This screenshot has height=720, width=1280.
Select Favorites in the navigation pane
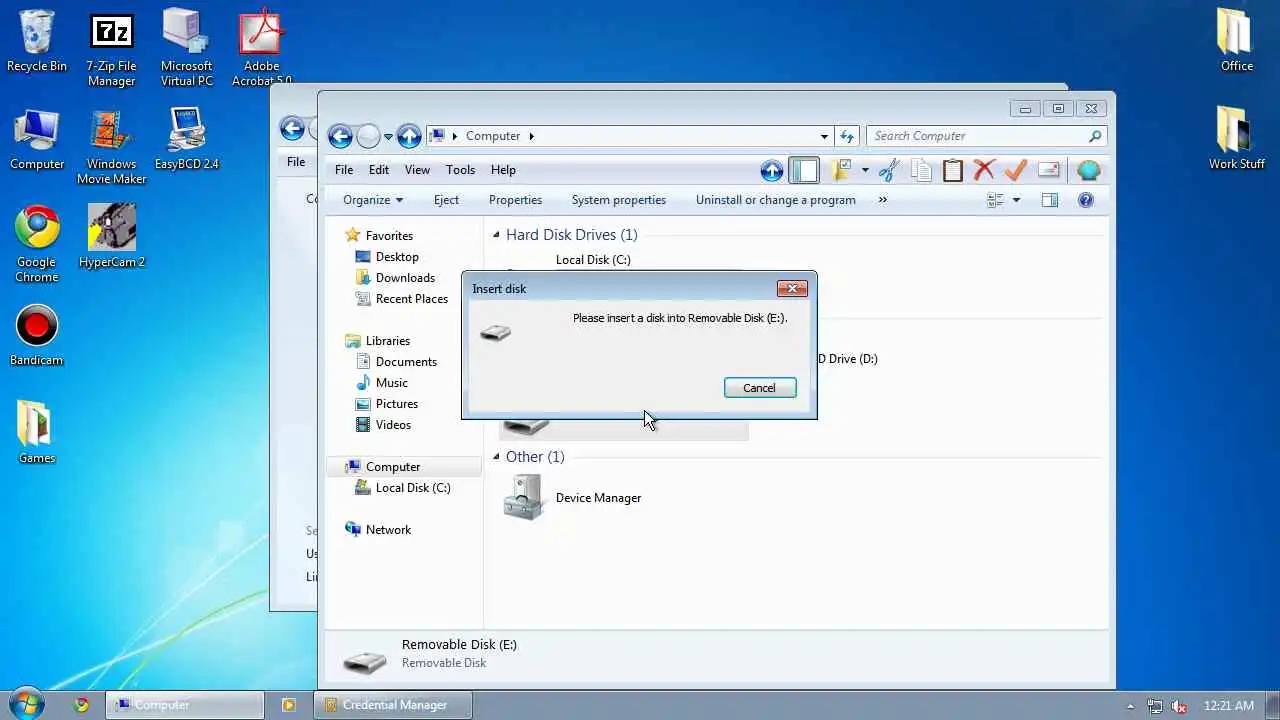click(379, 236)
